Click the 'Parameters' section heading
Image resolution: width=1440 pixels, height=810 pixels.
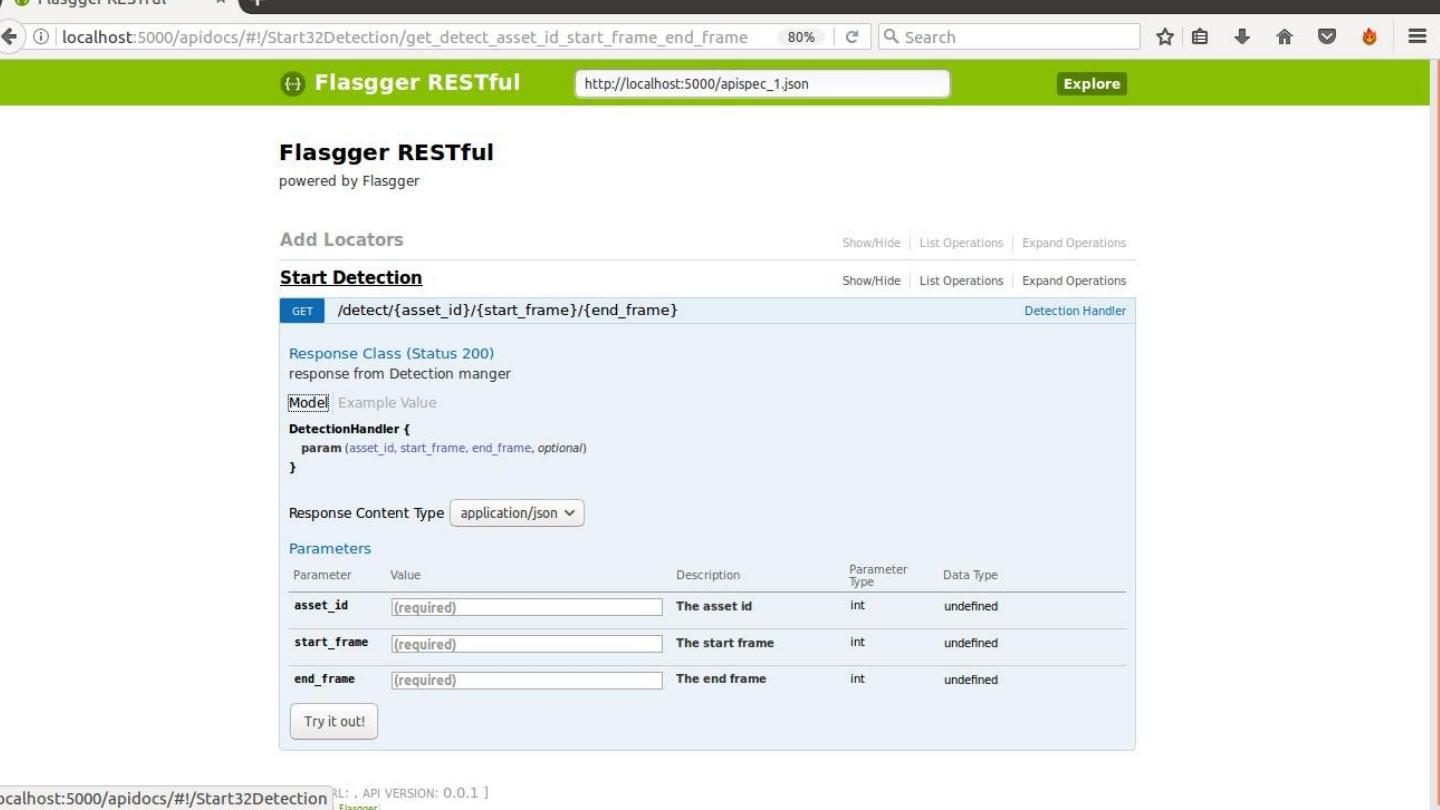tap(330, 549)
